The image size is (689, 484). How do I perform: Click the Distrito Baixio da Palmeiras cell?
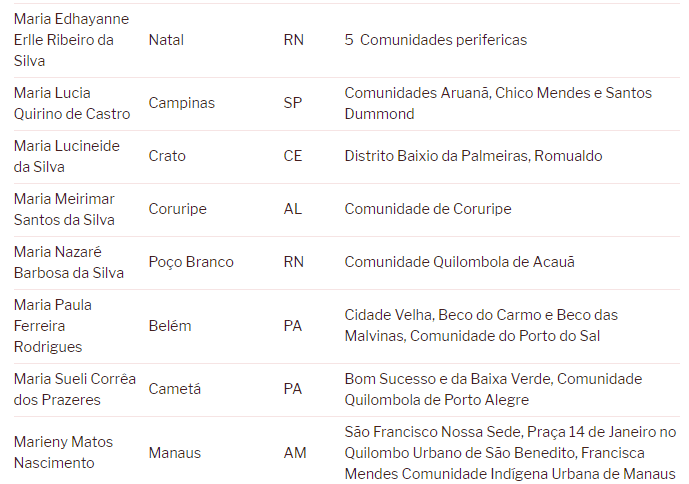click(x=473, y=156)
